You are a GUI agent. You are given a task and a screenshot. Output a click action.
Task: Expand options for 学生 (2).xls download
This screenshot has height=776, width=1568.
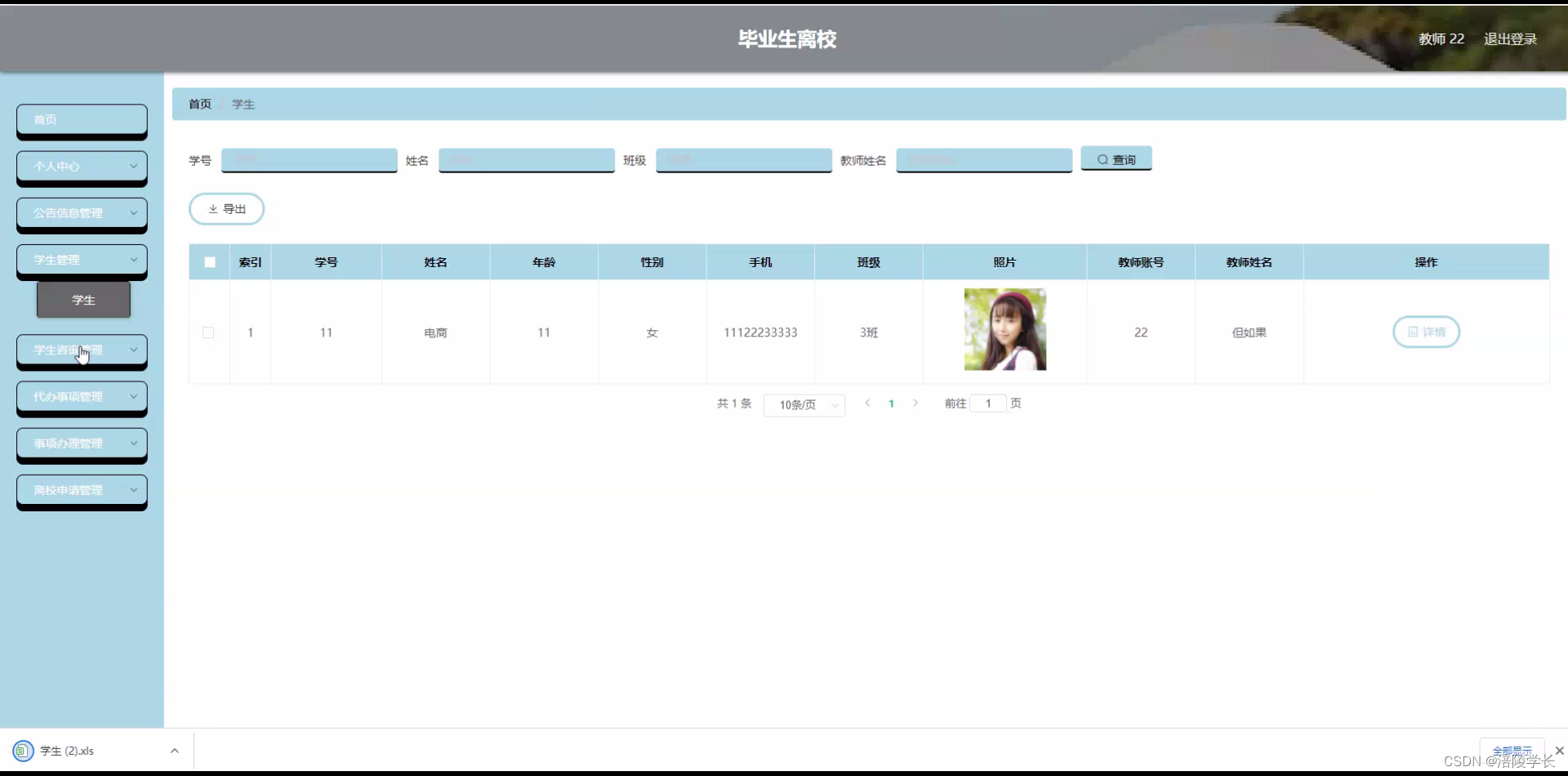[174, 750]
